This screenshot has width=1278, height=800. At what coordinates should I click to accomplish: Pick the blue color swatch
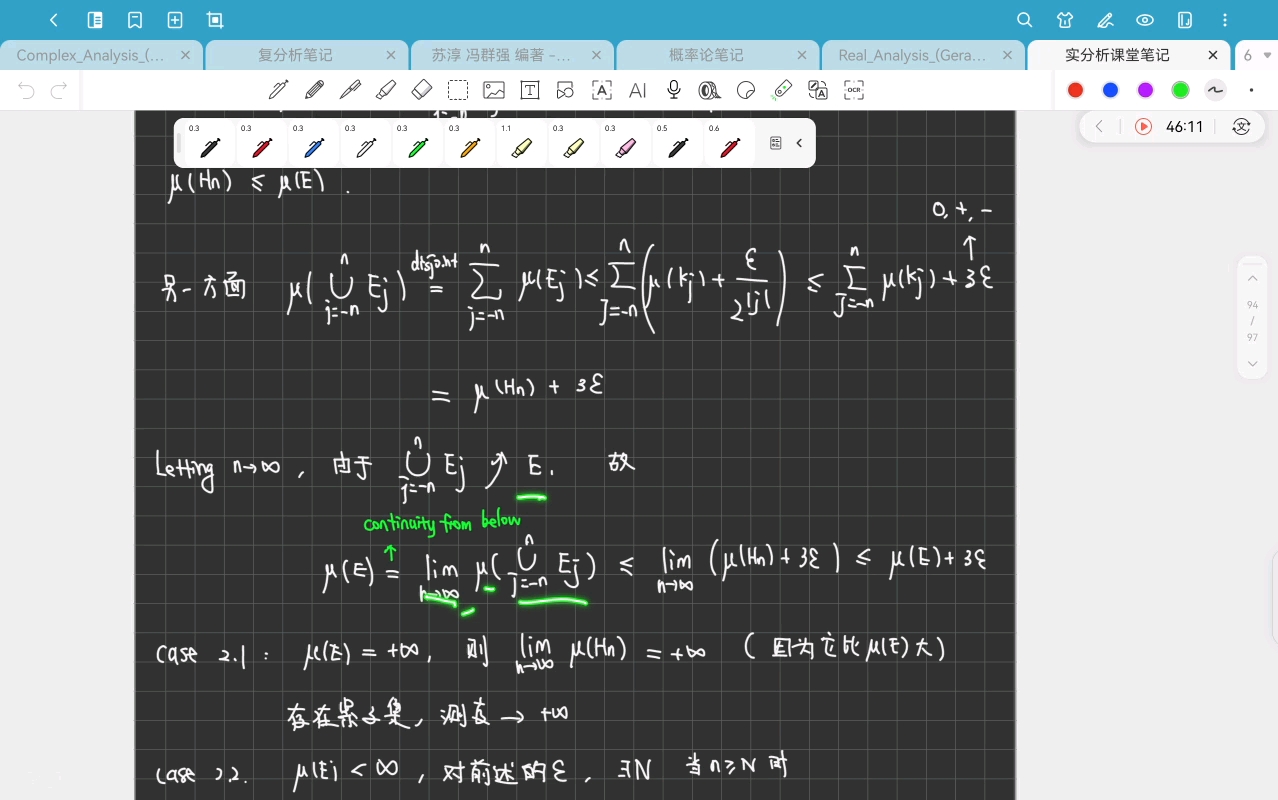point(1110,90)
